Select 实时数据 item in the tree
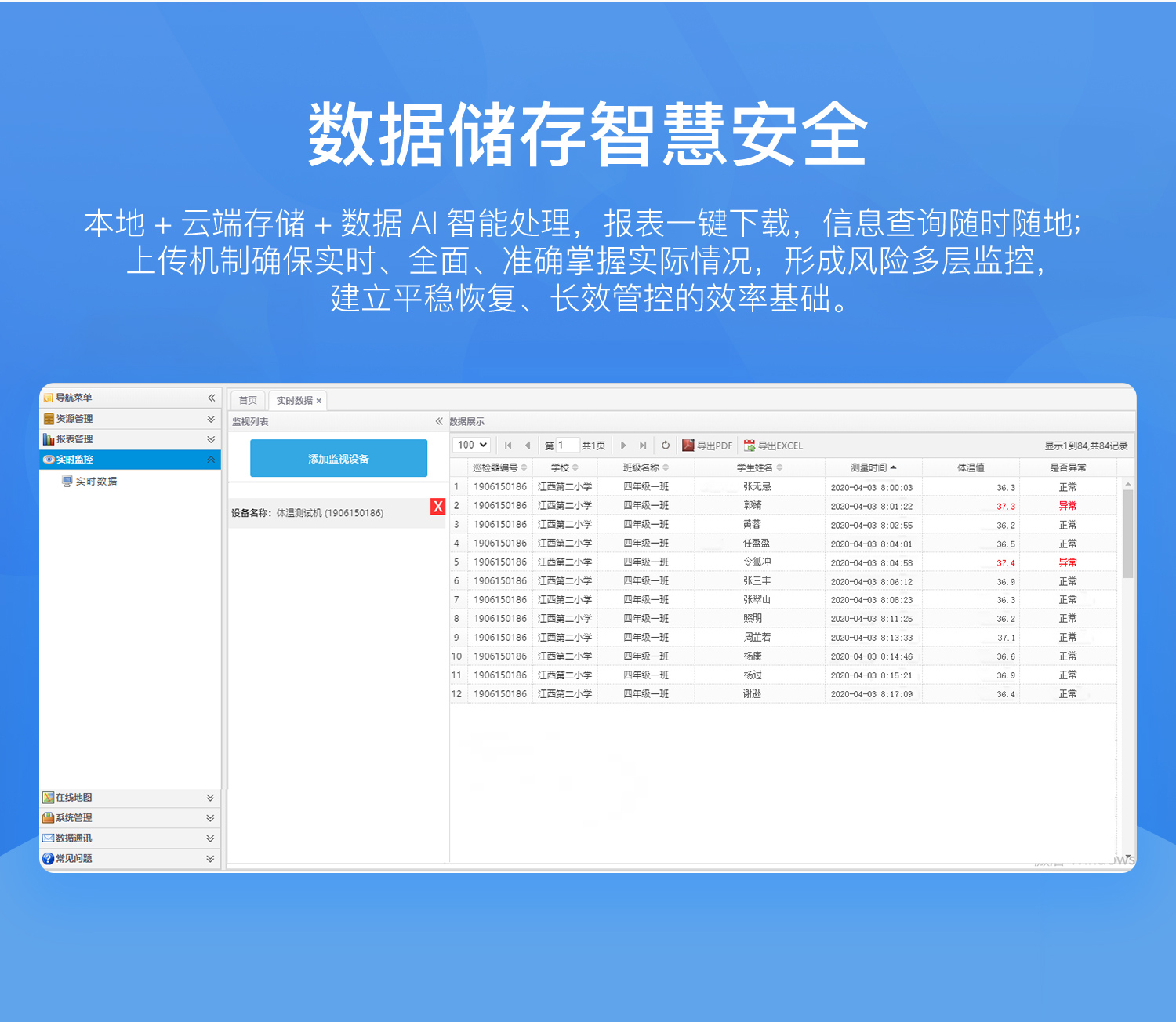Image resolution: width=1176 pixels, height=1022 pixels. 96,482
